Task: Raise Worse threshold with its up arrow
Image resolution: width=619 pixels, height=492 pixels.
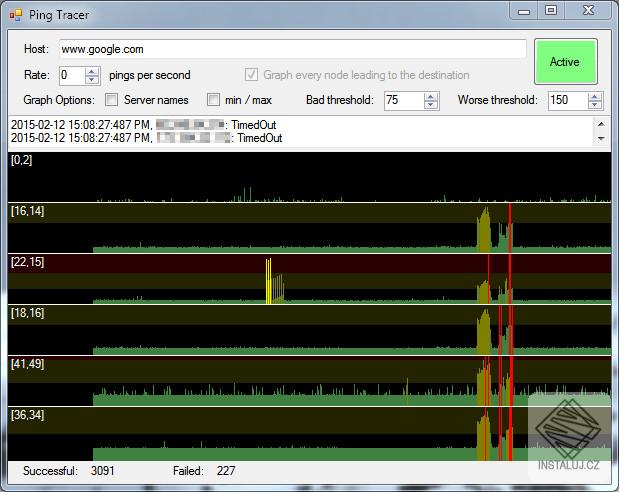Action: click(595, 96)
